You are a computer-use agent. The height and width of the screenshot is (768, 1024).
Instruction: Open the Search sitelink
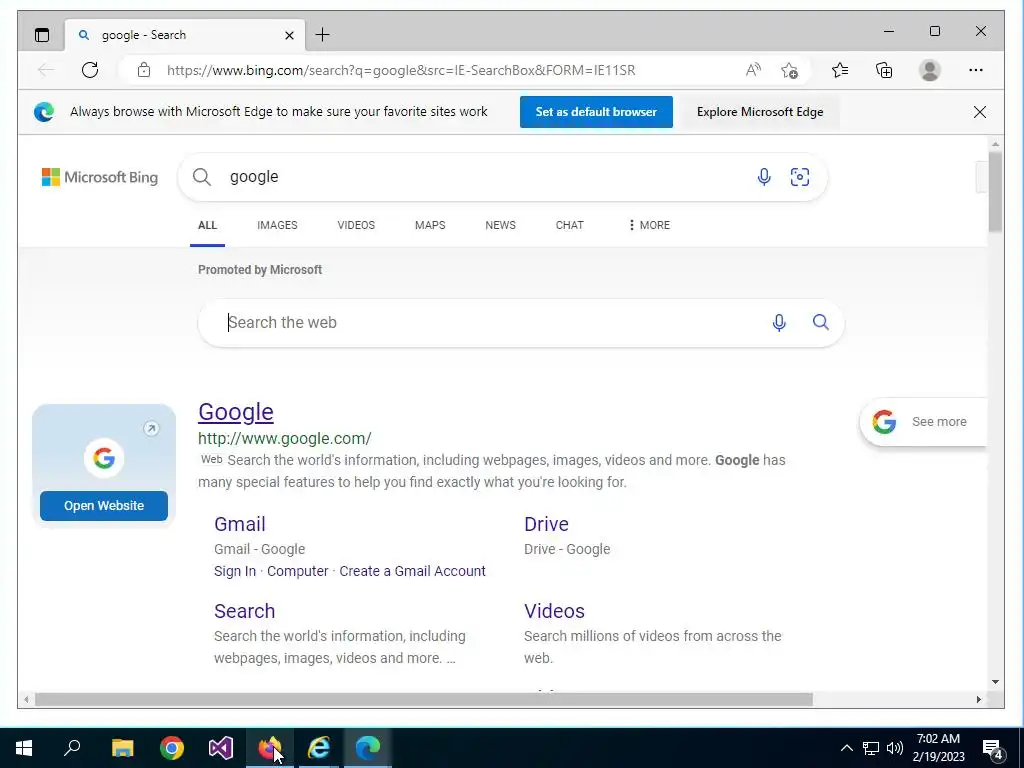tap(245, 611)
